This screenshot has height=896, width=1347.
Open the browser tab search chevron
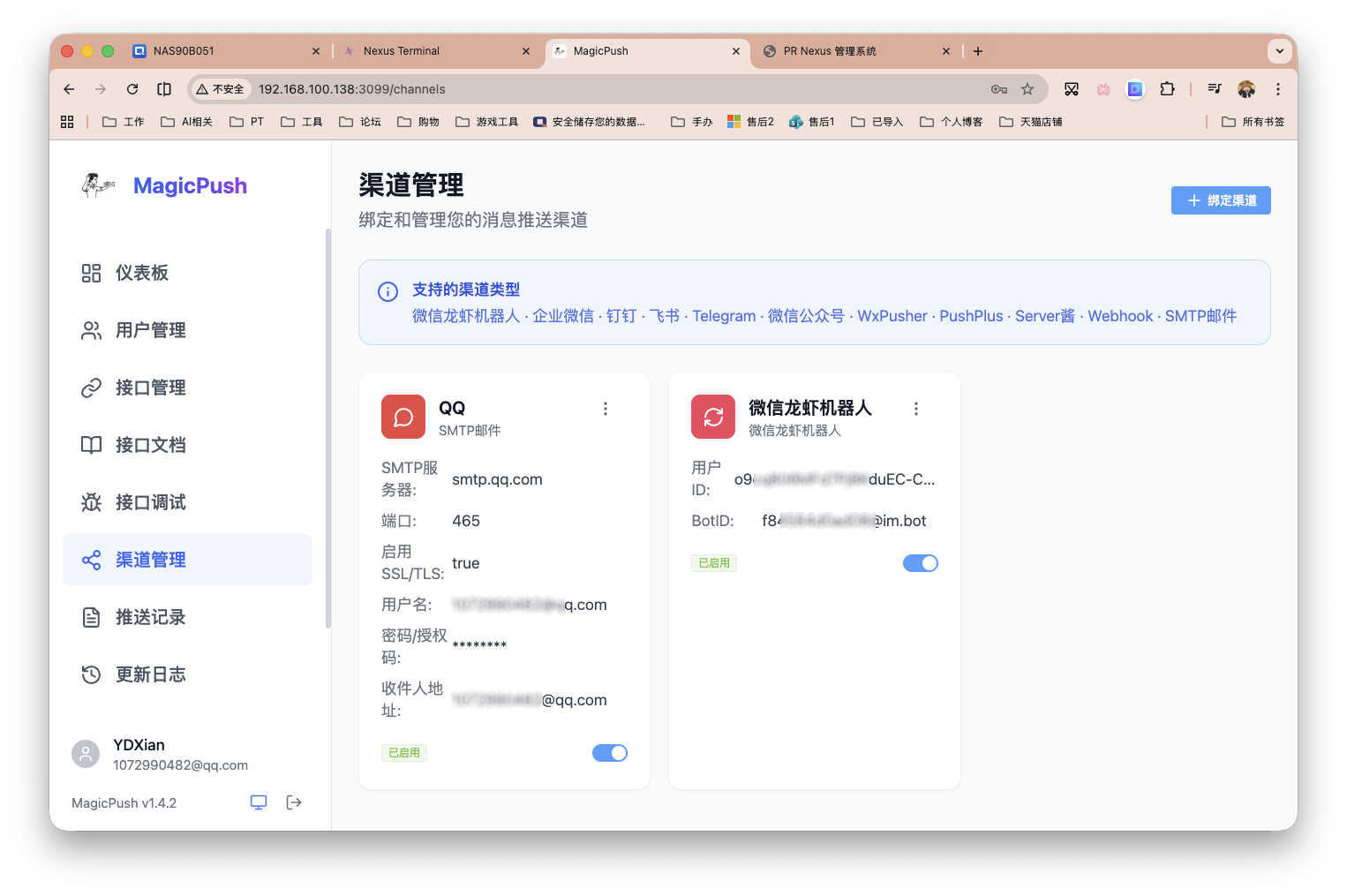pos(1279,50)
